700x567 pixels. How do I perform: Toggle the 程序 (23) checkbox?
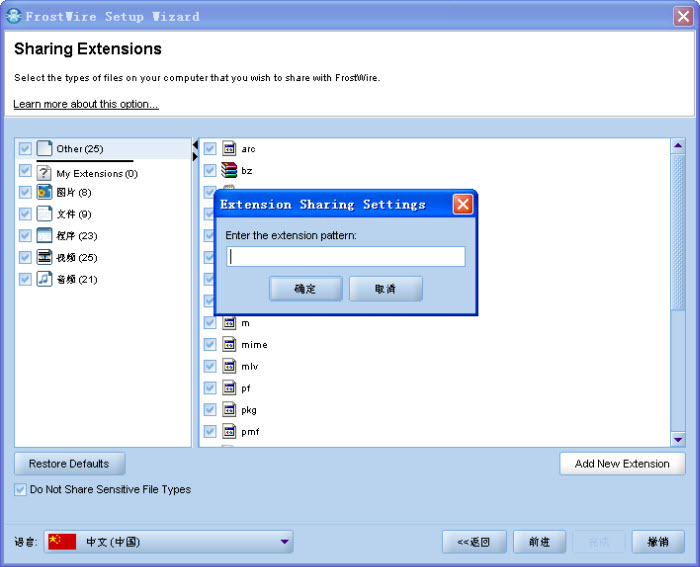(25, 235)
